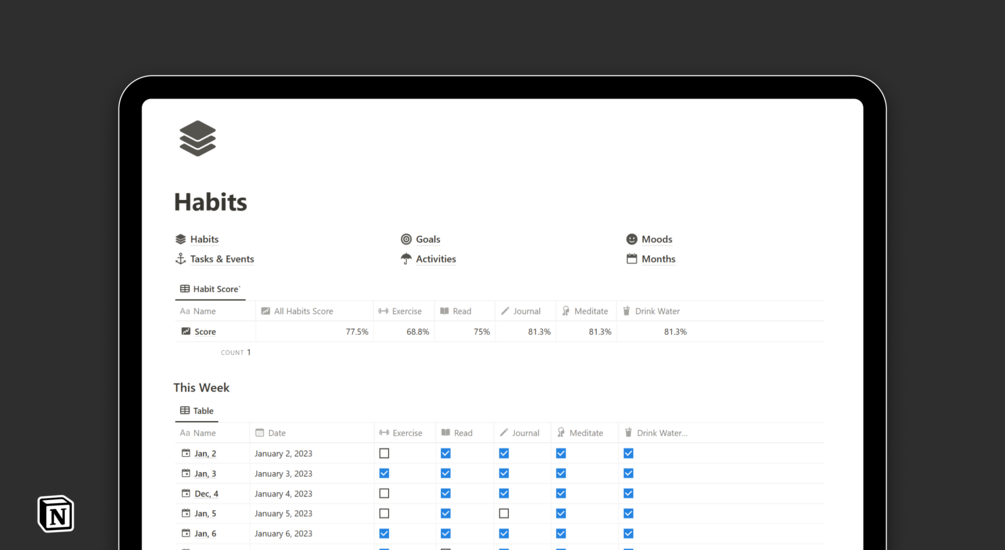
Task: Uncheck Exercise for Jan, 3
Action: [384, 473]
